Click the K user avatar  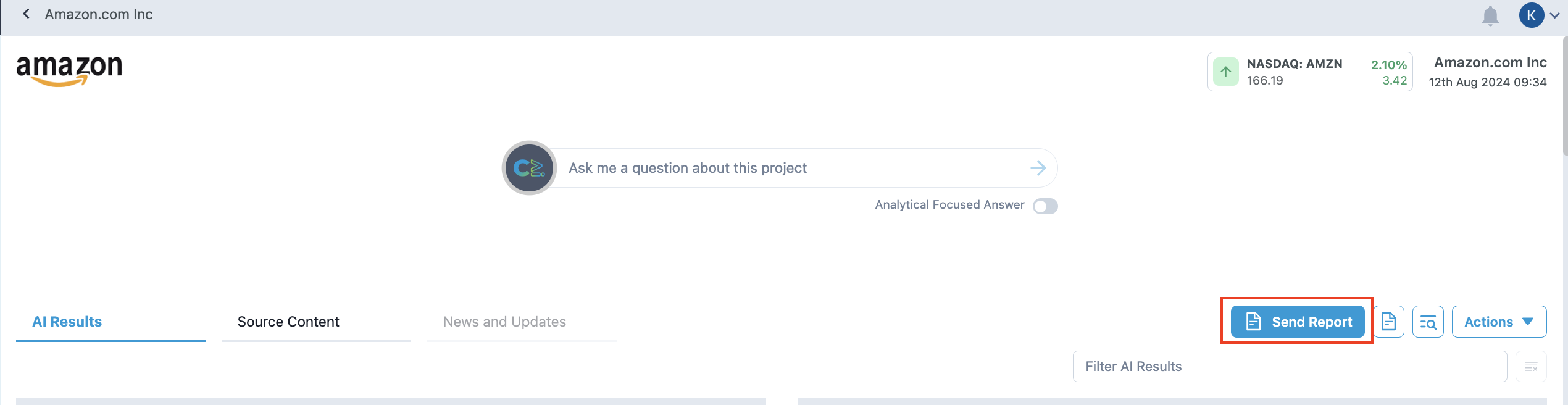click(1531, 15)
